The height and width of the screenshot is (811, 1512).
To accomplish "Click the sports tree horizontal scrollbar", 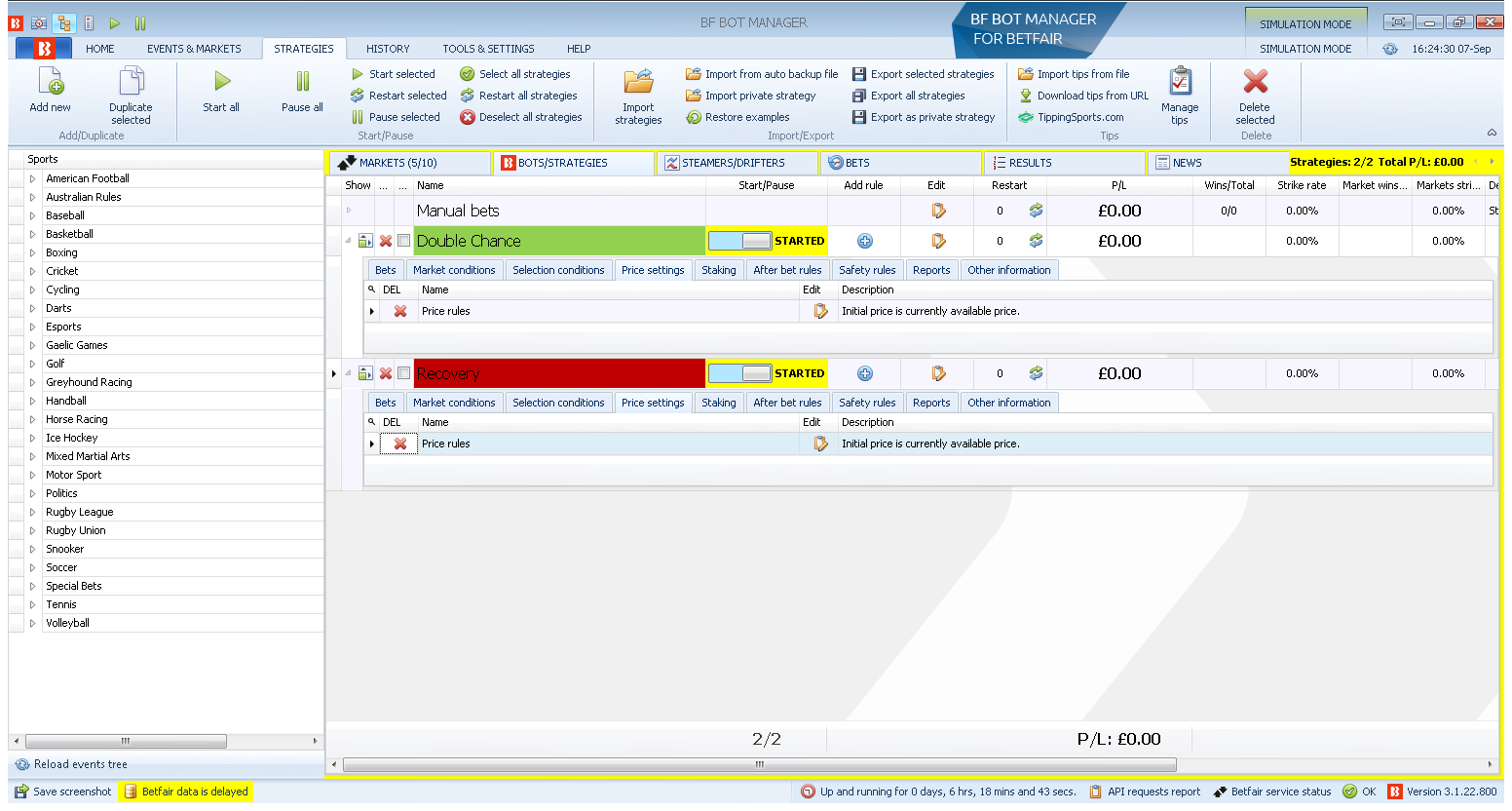I will [126, 741].
